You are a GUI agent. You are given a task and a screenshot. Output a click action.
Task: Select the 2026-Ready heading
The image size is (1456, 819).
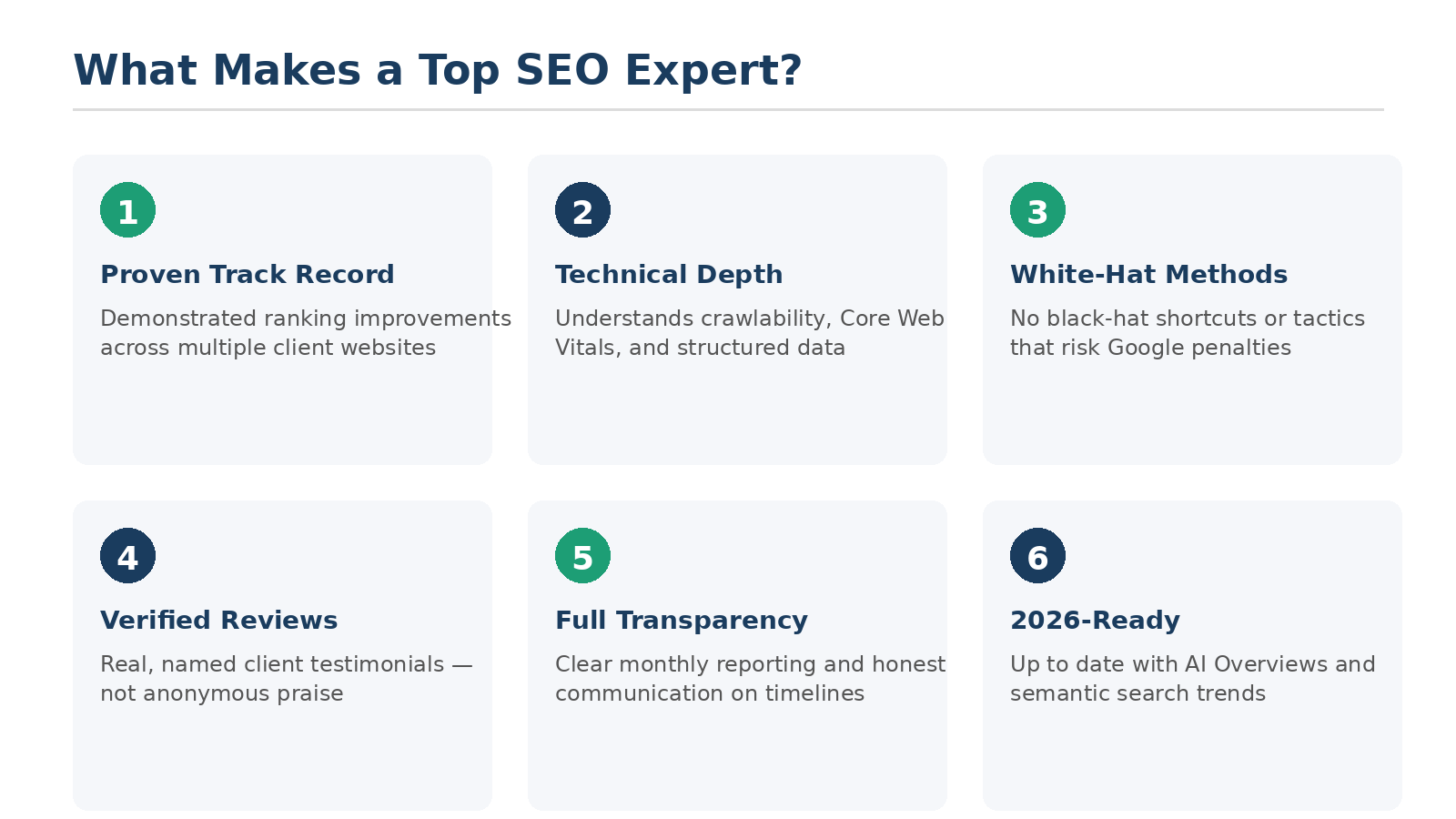coord(1095,621)
